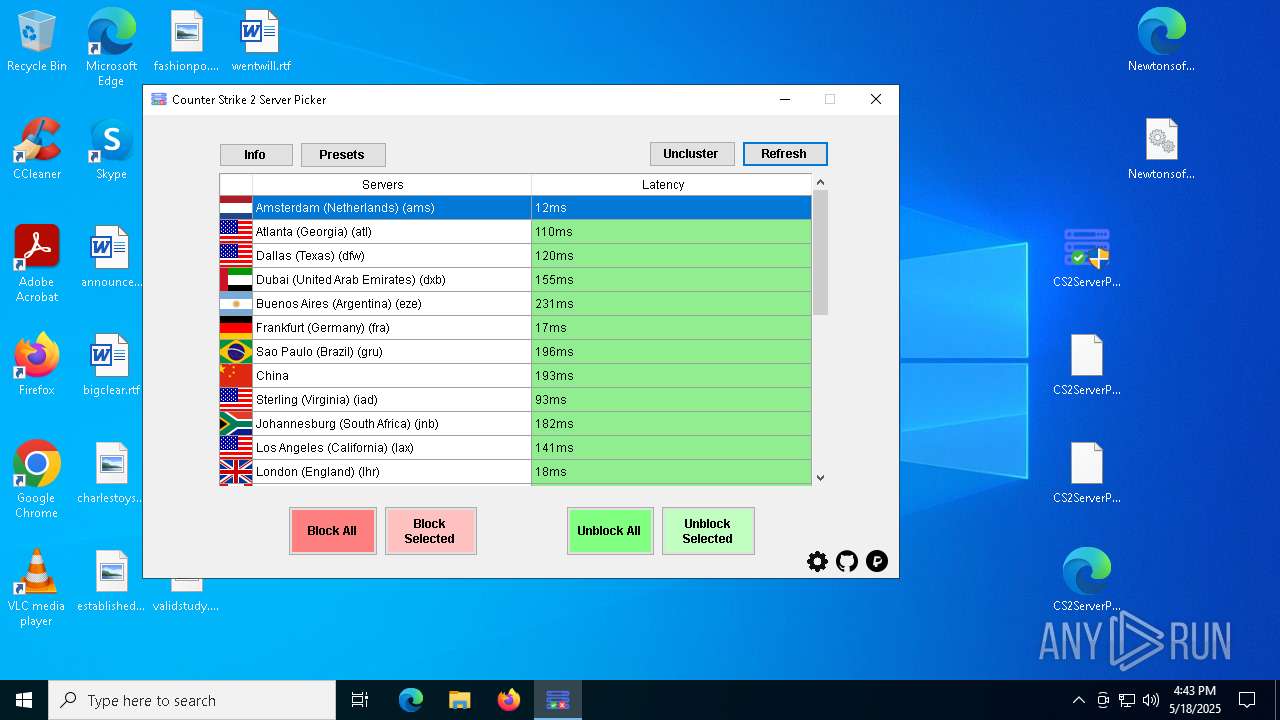
Task: Open the GitHub icon link
Action: coord(847,561)
